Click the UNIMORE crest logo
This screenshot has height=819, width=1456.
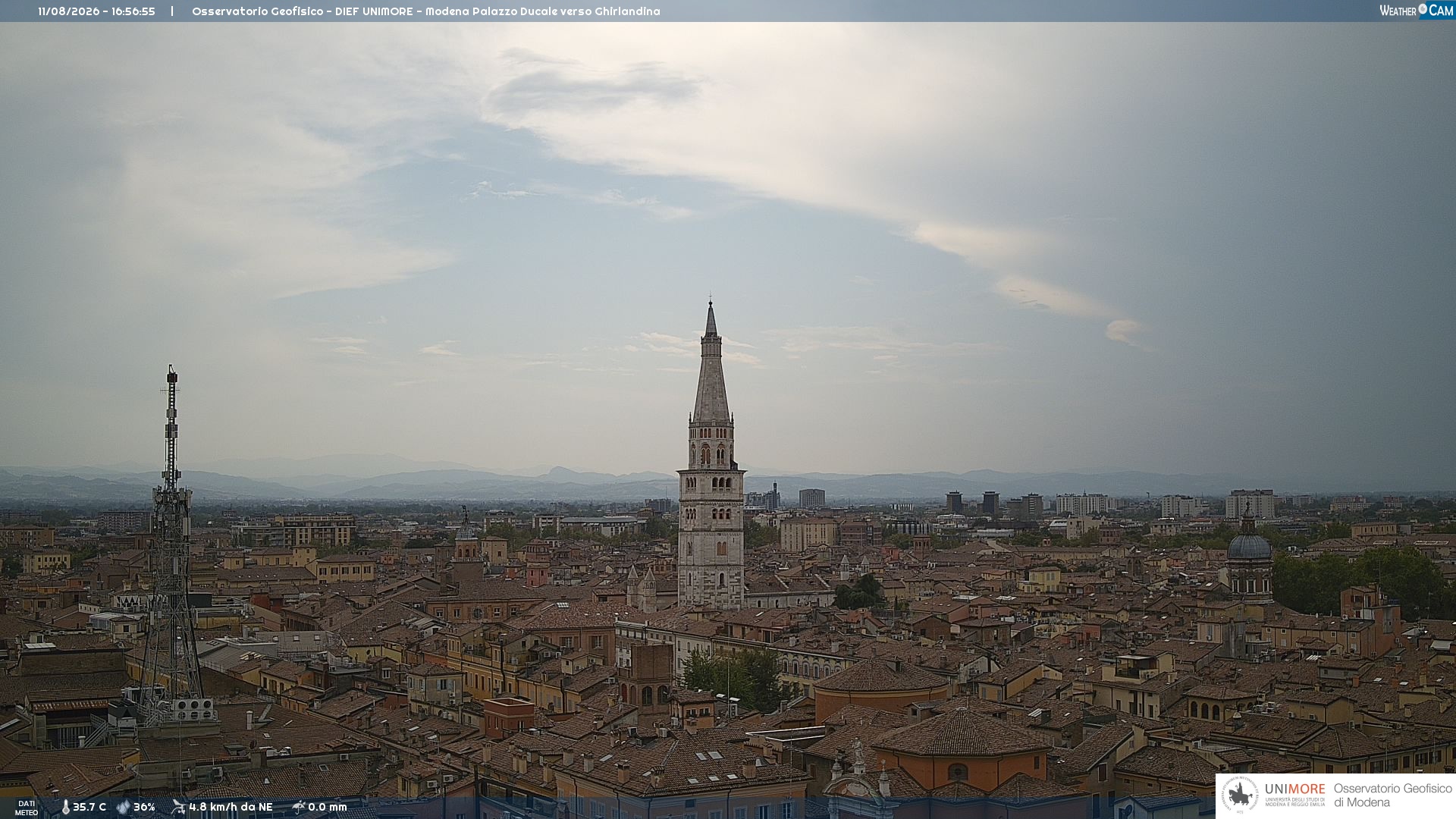point(1241,795)
